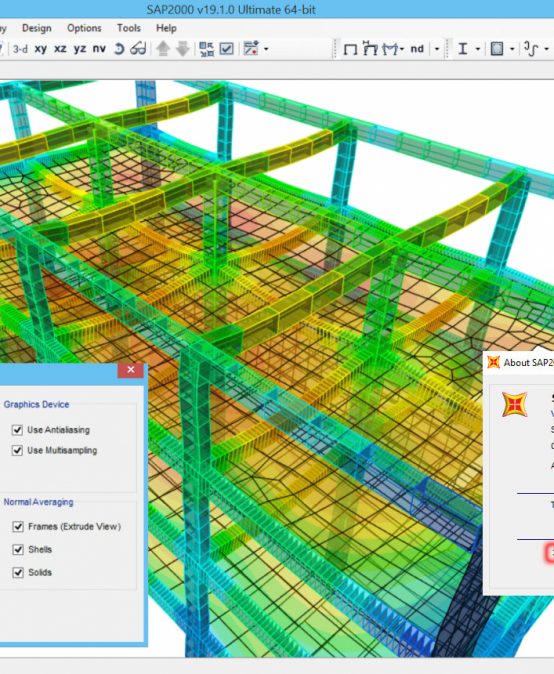The width and height of the screenshot is (554, 674).
Task: Expand the nd toolbar dropdown arrow
Action: [437, 49]
